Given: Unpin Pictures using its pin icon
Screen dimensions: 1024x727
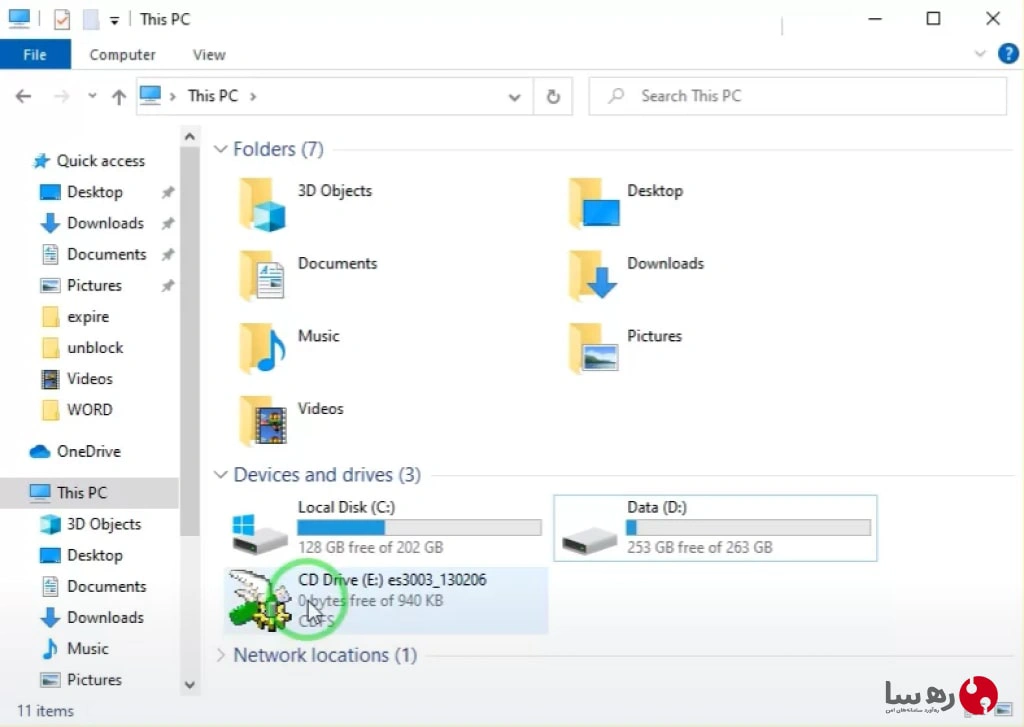Looking at the screenshot, I should point(168,285).
